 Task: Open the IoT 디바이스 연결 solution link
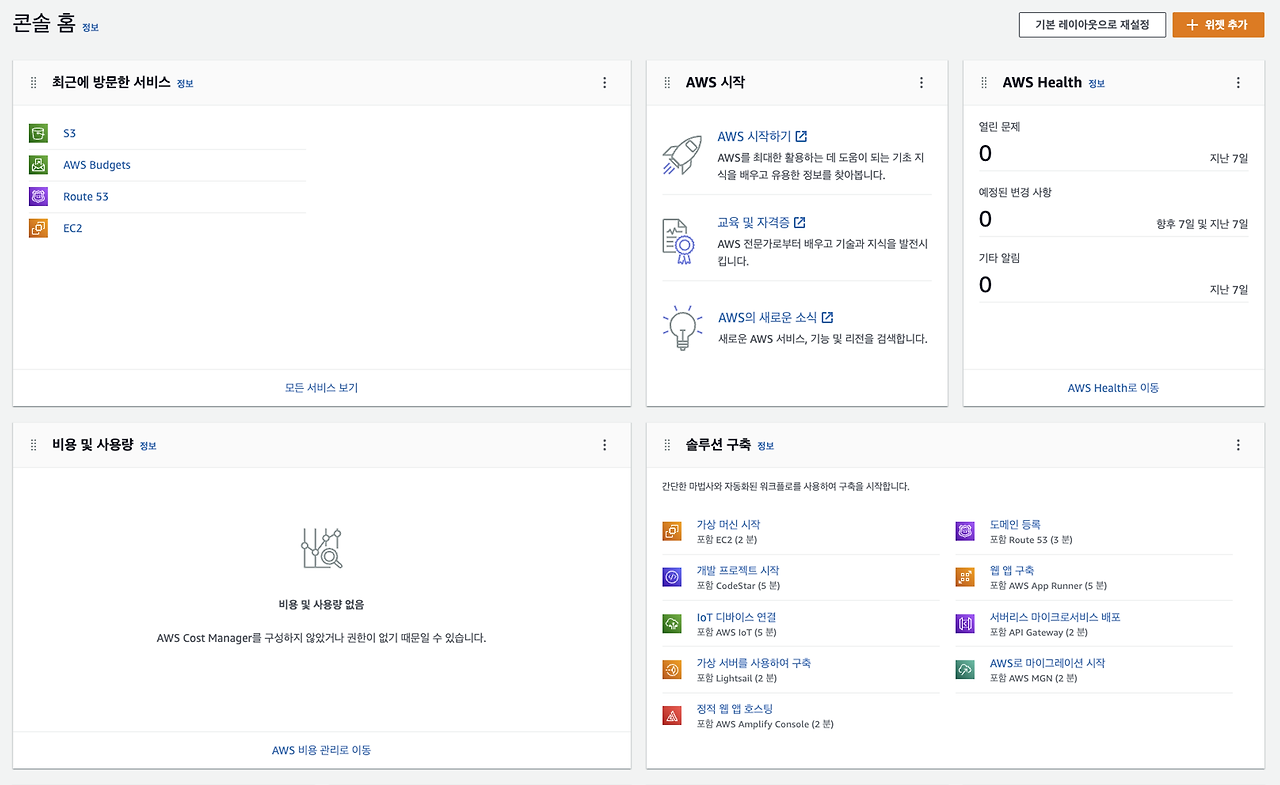(x=737, y=617)
